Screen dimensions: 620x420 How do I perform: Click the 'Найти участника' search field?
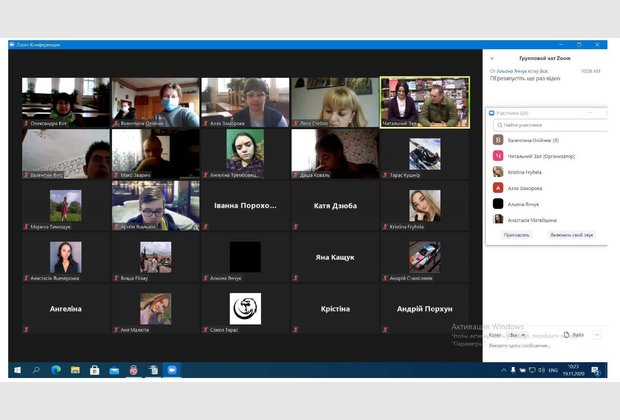click(x=550, y=125)
